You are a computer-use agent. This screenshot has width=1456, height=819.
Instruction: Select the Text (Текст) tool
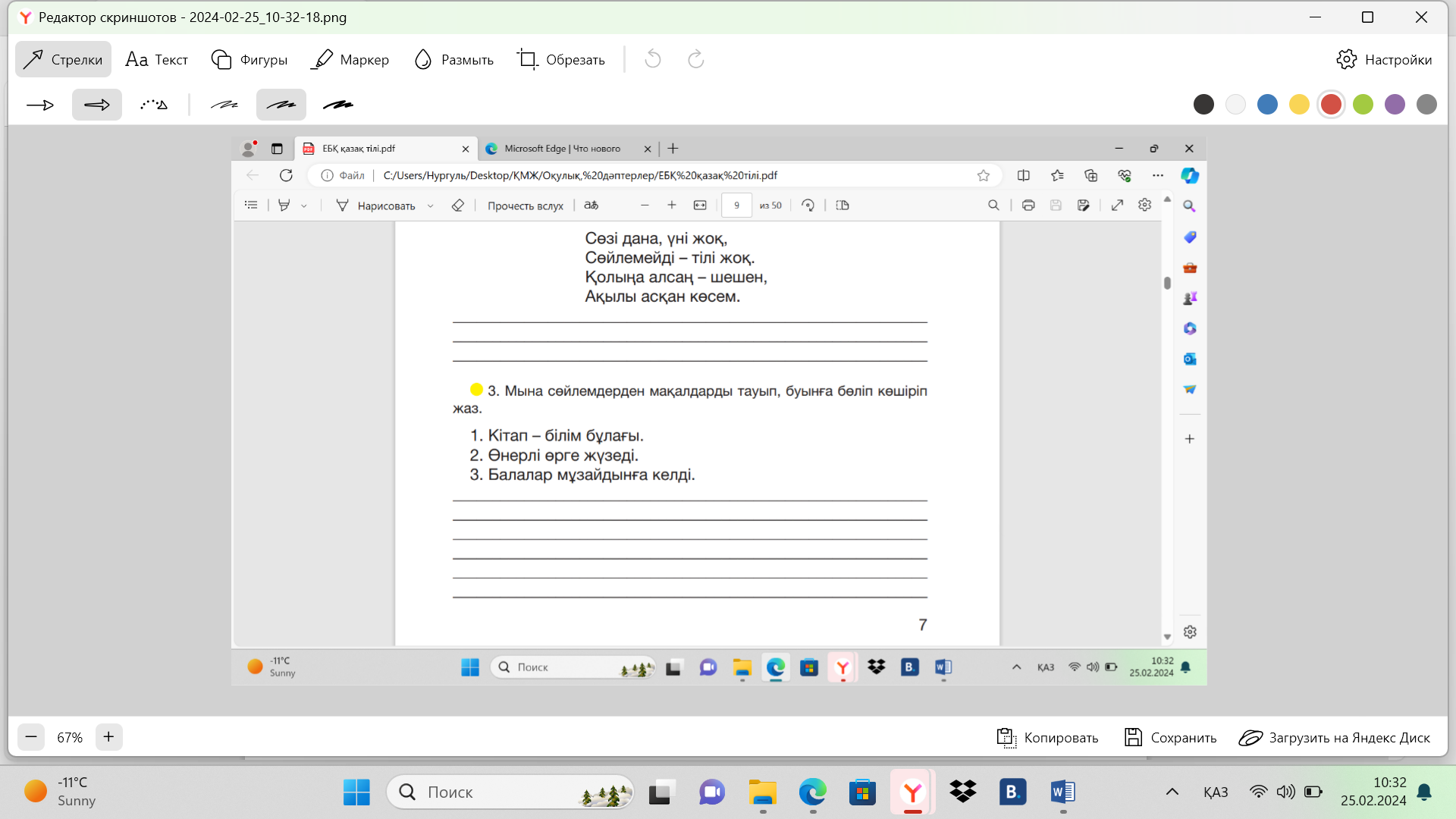(157, 59)
